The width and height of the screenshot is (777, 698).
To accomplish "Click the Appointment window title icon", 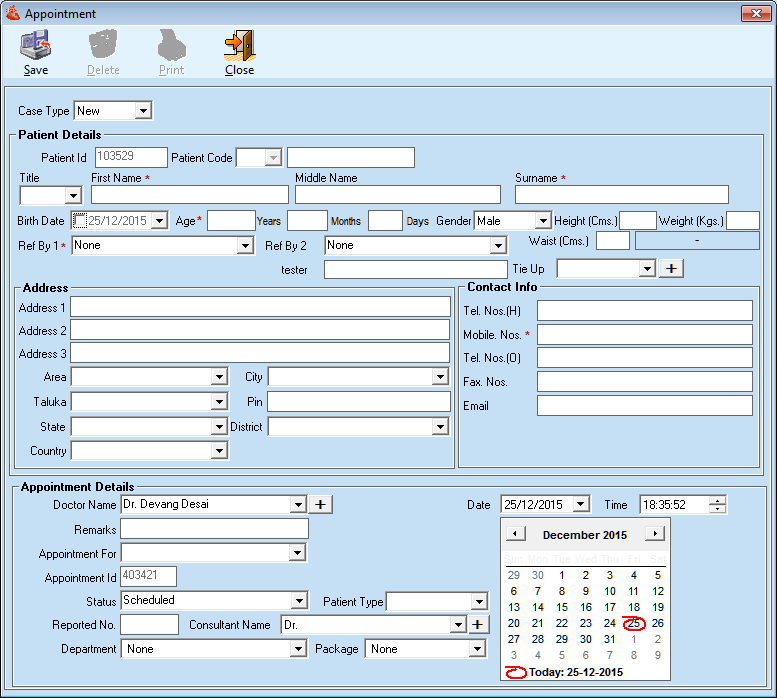I will click(13, 13).
